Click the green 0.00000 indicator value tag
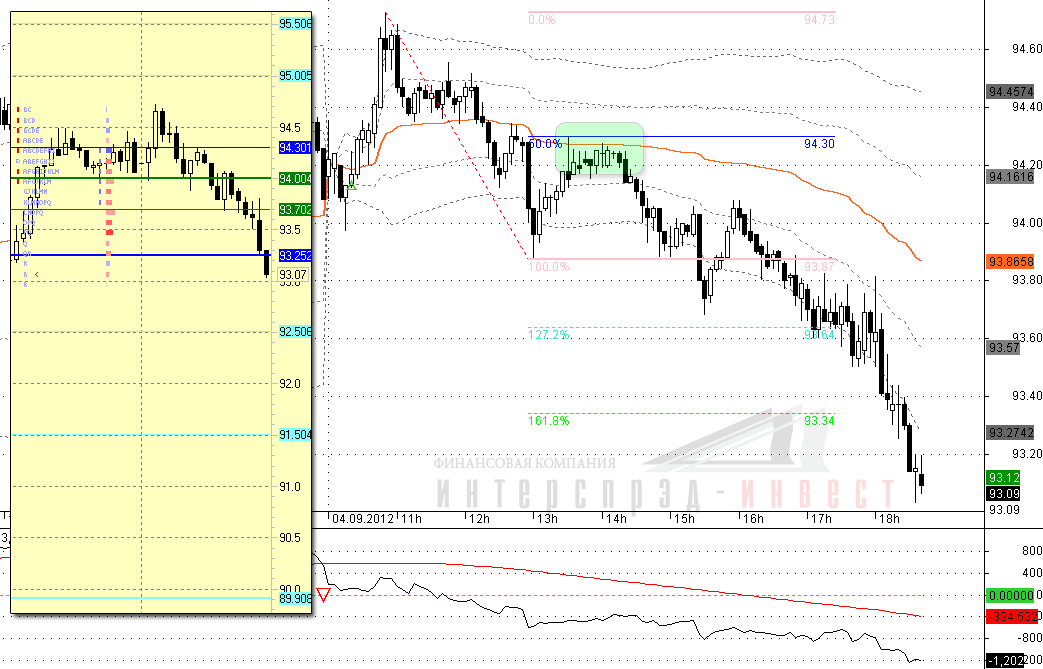The height and width of the screenshot is (669, 1043). coord(1010,596)
